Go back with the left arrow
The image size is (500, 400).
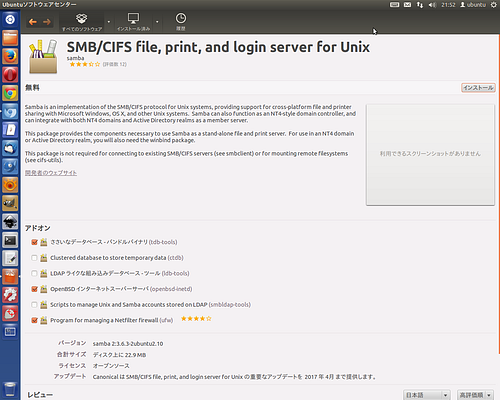point(33,22)
